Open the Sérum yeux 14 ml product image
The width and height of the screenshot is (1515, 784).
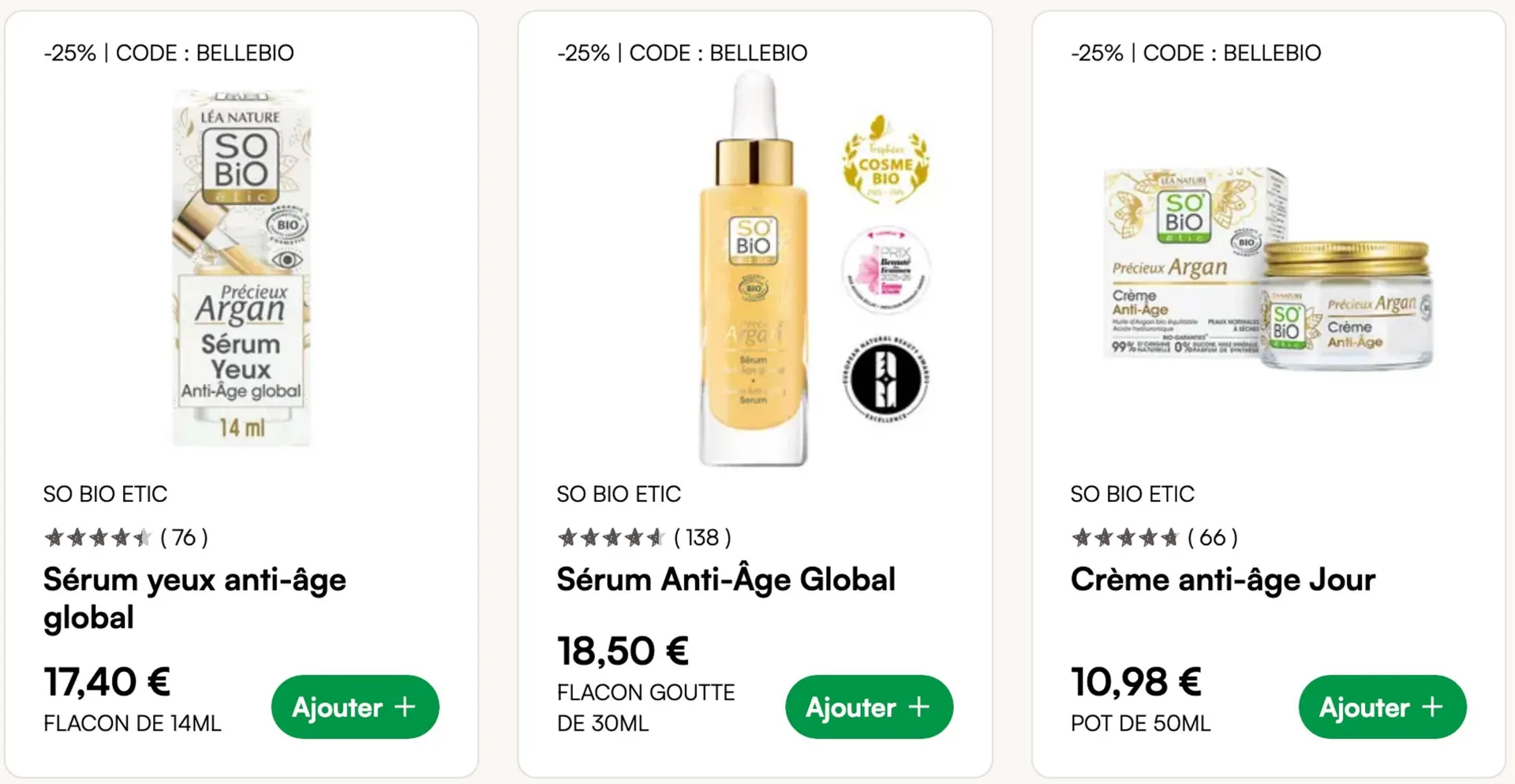click(241, 268)
